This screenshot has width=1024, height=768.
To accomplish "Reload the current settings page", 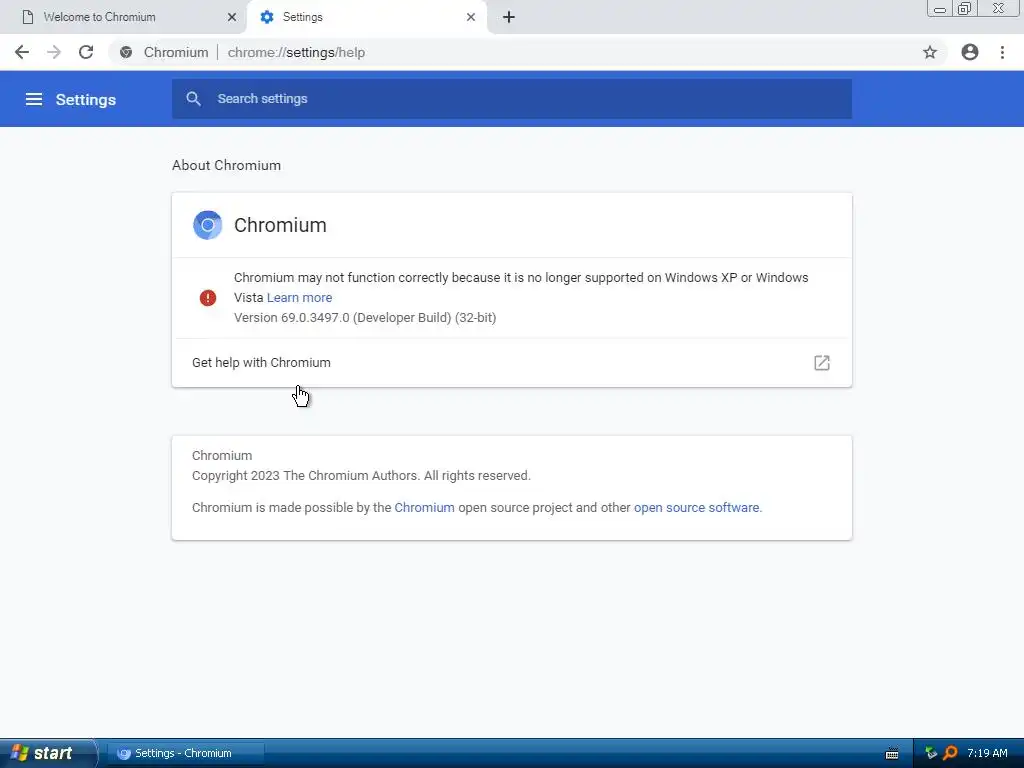I will tap(86, 52).
